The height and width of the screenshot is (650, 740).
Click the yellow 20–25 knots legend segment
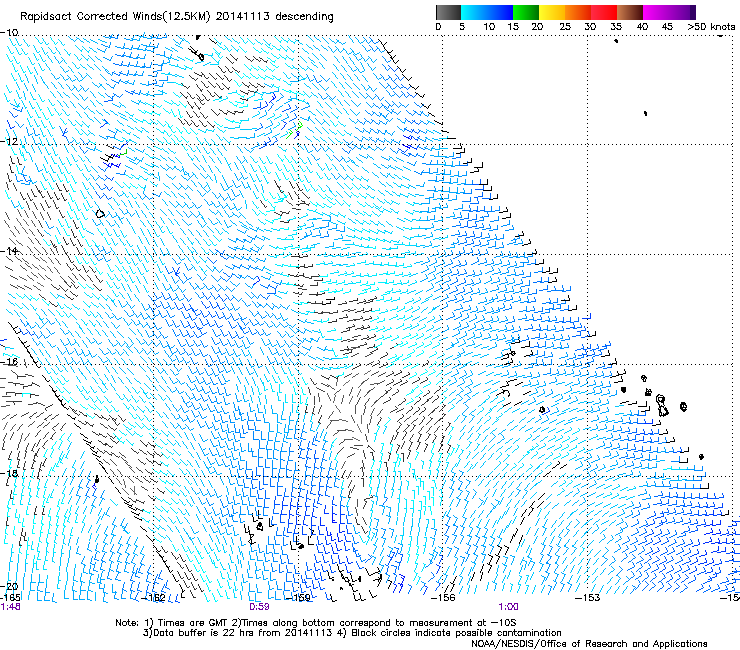pyautogui.click(x=552, y=12)
